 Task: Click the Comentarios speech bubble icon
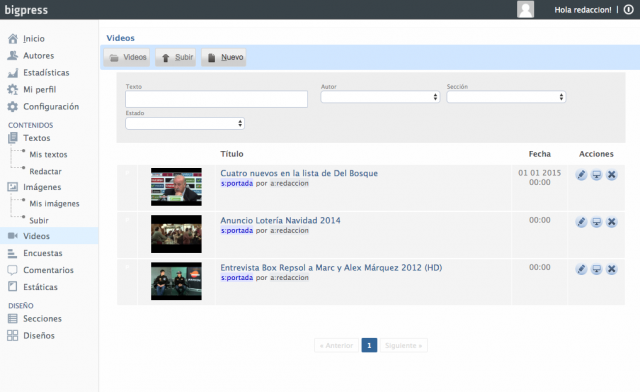(x=13, y=270)
